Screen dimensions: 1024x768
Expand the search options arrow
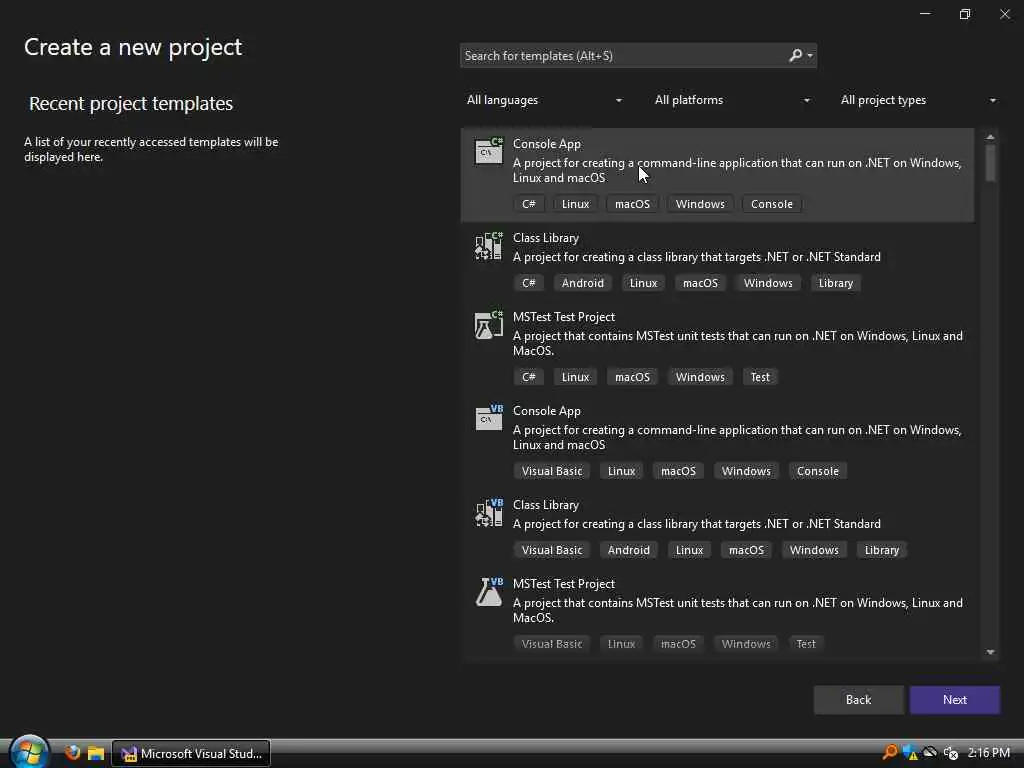pos(810,56)
